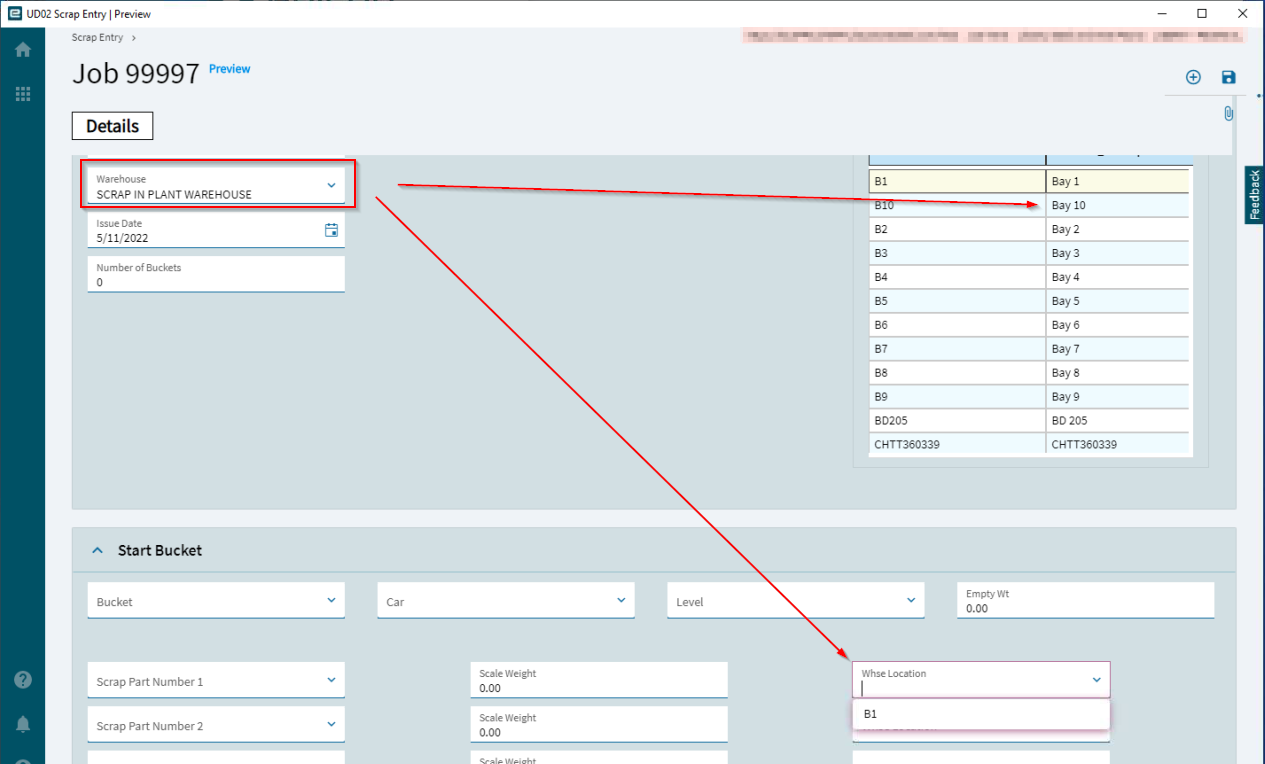Select the B6 grid cell

coord(957,325)
